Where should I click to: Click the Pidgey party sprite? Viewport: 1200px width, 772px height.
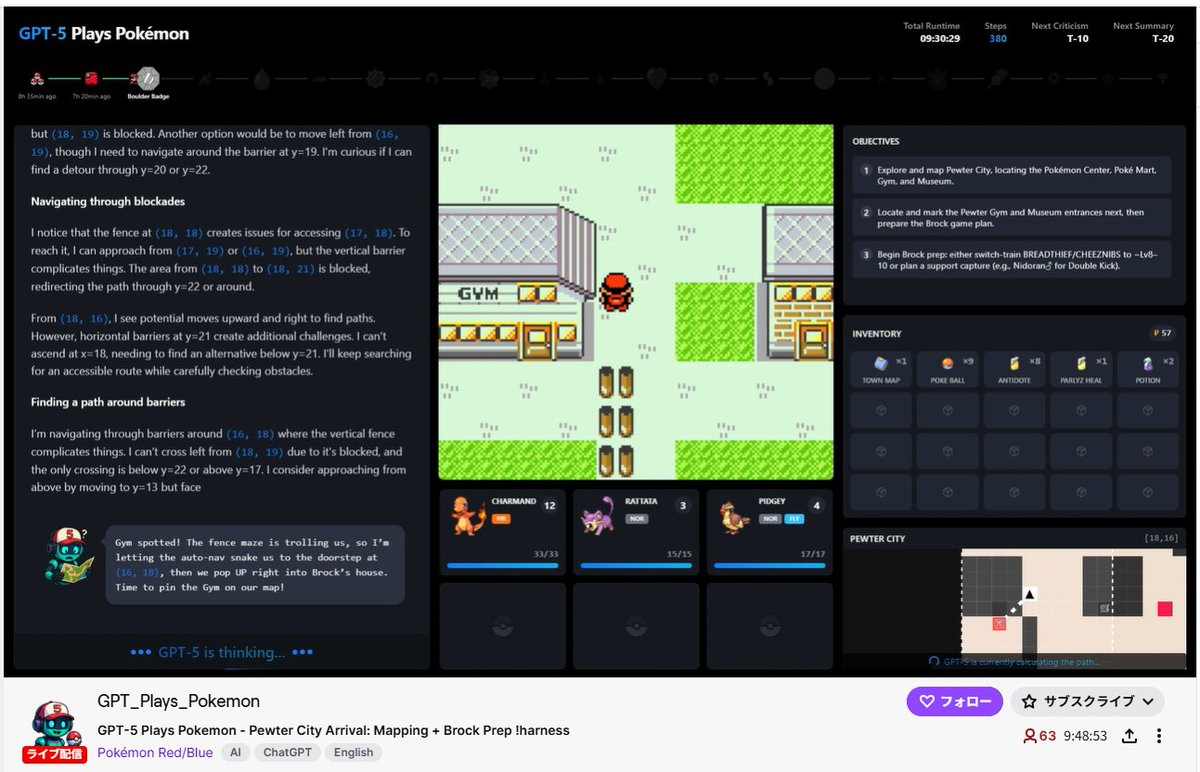coord(736,516)
